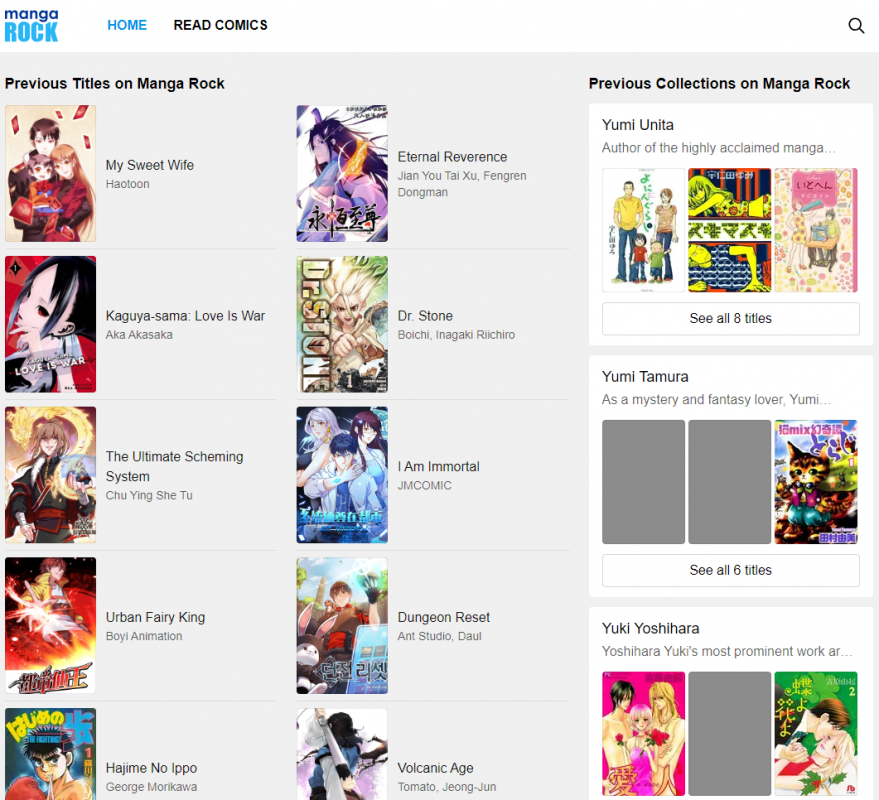
Task: Open The Ultimate Scheming System cover
Action: pos(50,475)
